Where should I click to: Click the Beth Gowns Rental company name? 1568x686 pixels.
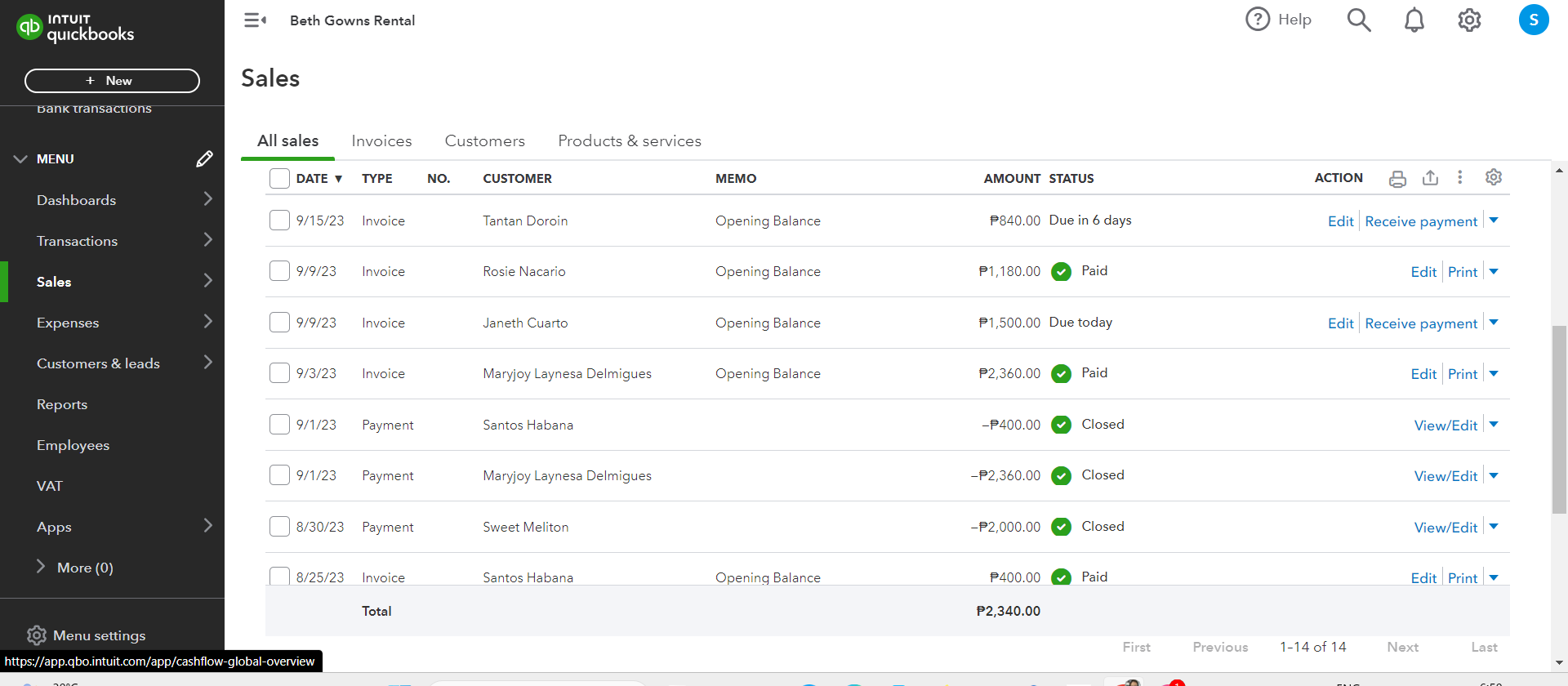coord(352,20)
